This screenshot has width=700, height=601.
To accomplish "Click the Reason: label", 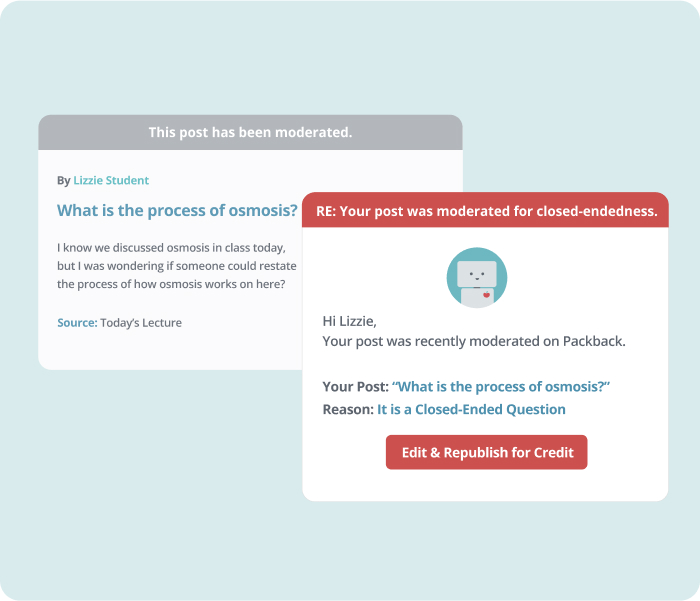I will tap(348, 409).
